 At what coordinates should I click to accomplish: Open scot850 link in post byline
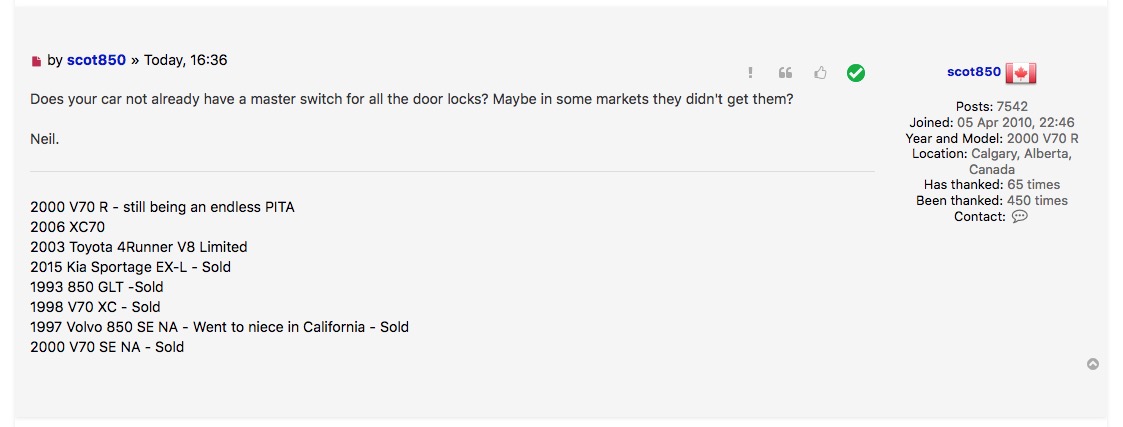point(96,60)
